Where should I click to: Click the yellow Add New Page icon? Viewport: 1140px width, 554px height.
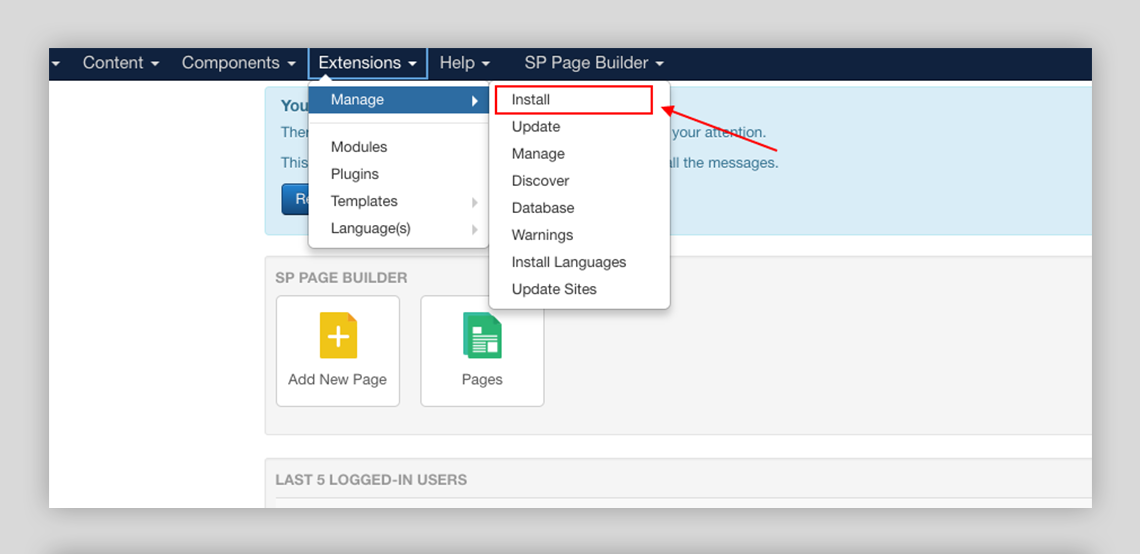click(337, 336)
